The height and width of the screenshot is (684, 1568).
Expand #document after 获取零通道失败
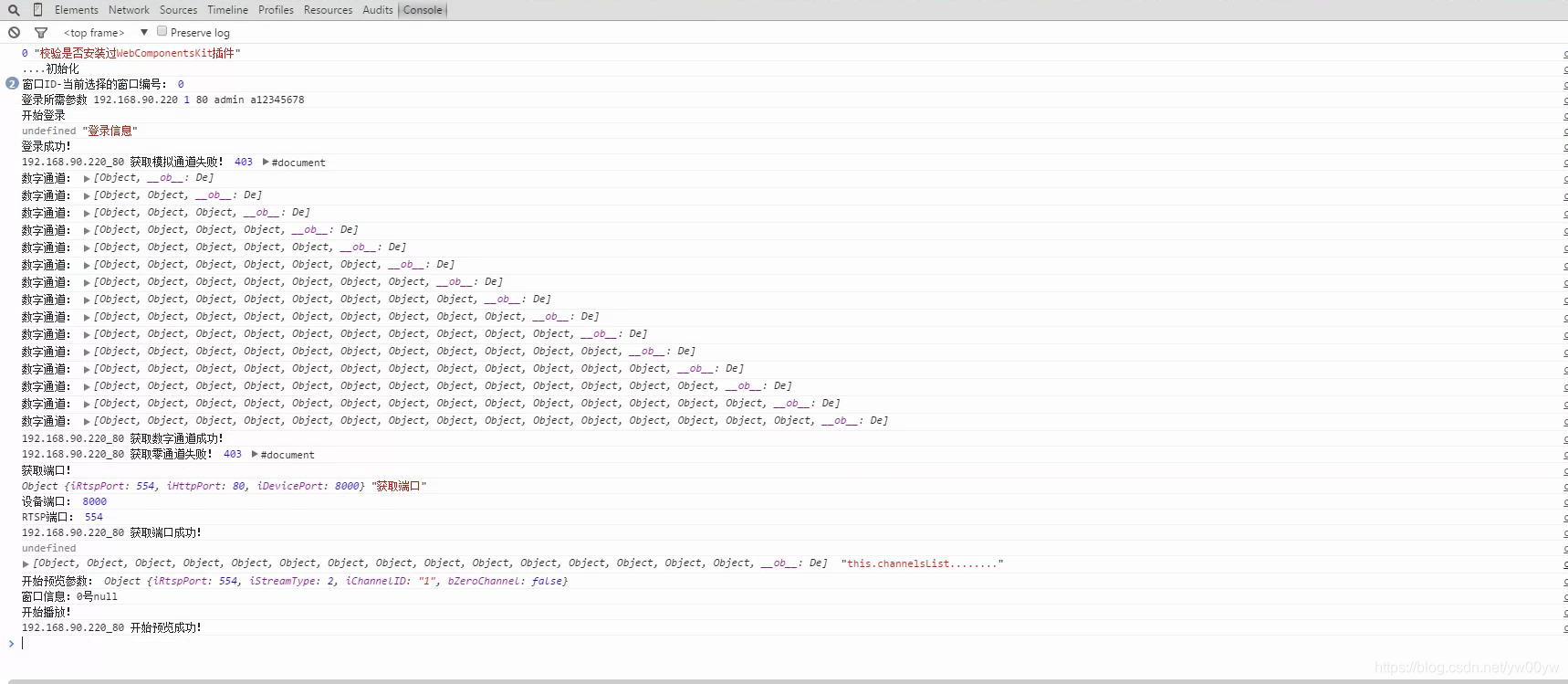(255, 454)
